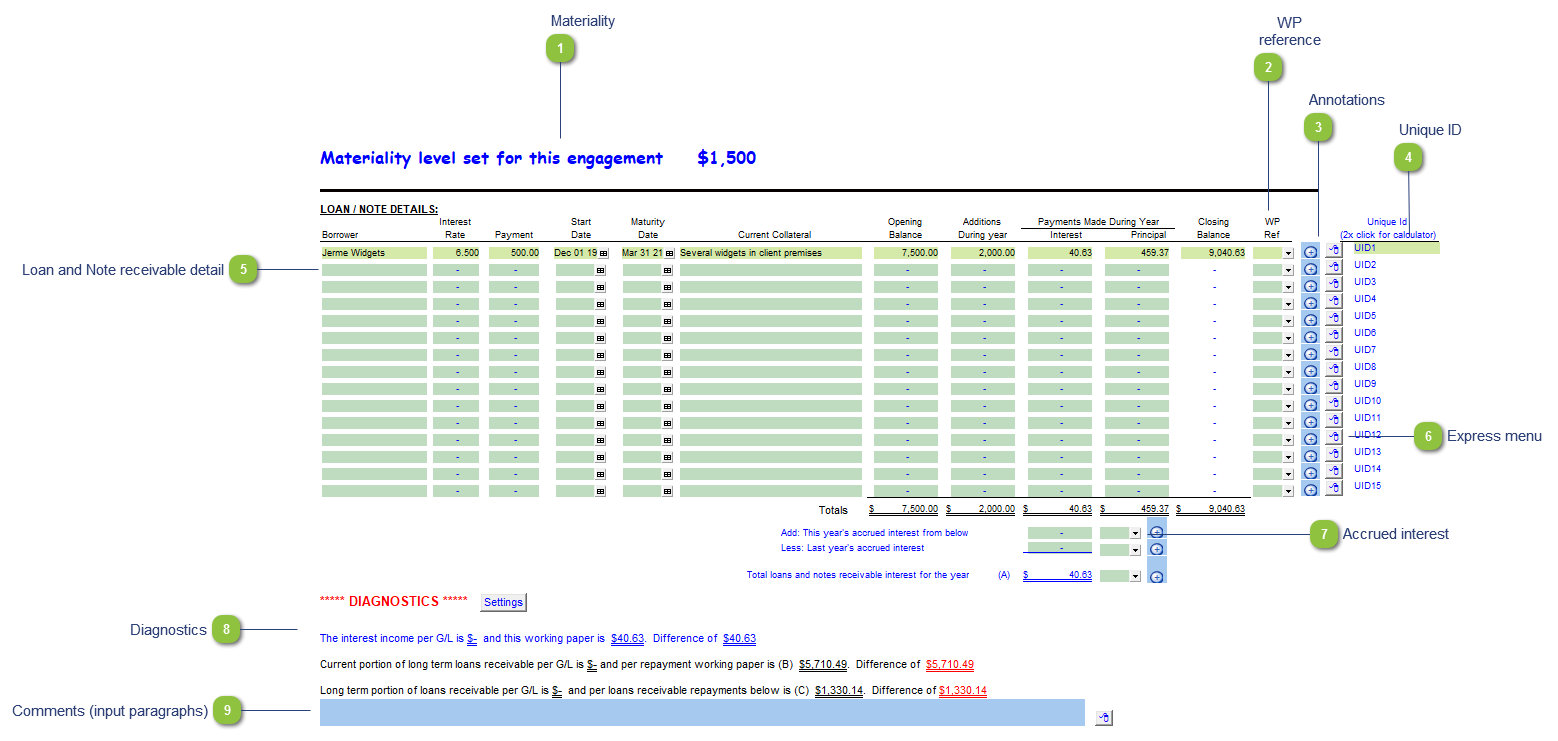Click the current portion (B) $5,710.49 amount
The height and width of the screenshot is (741, 1558).
click(824, 664)
